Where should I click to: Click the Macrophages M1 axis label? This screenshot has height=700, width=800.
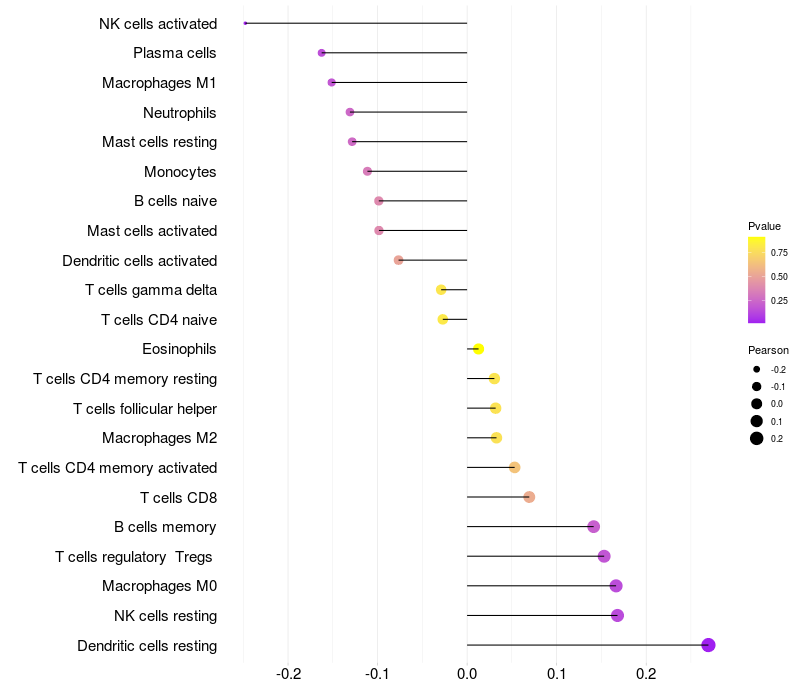pyautogui.click(x=159, y=83)
